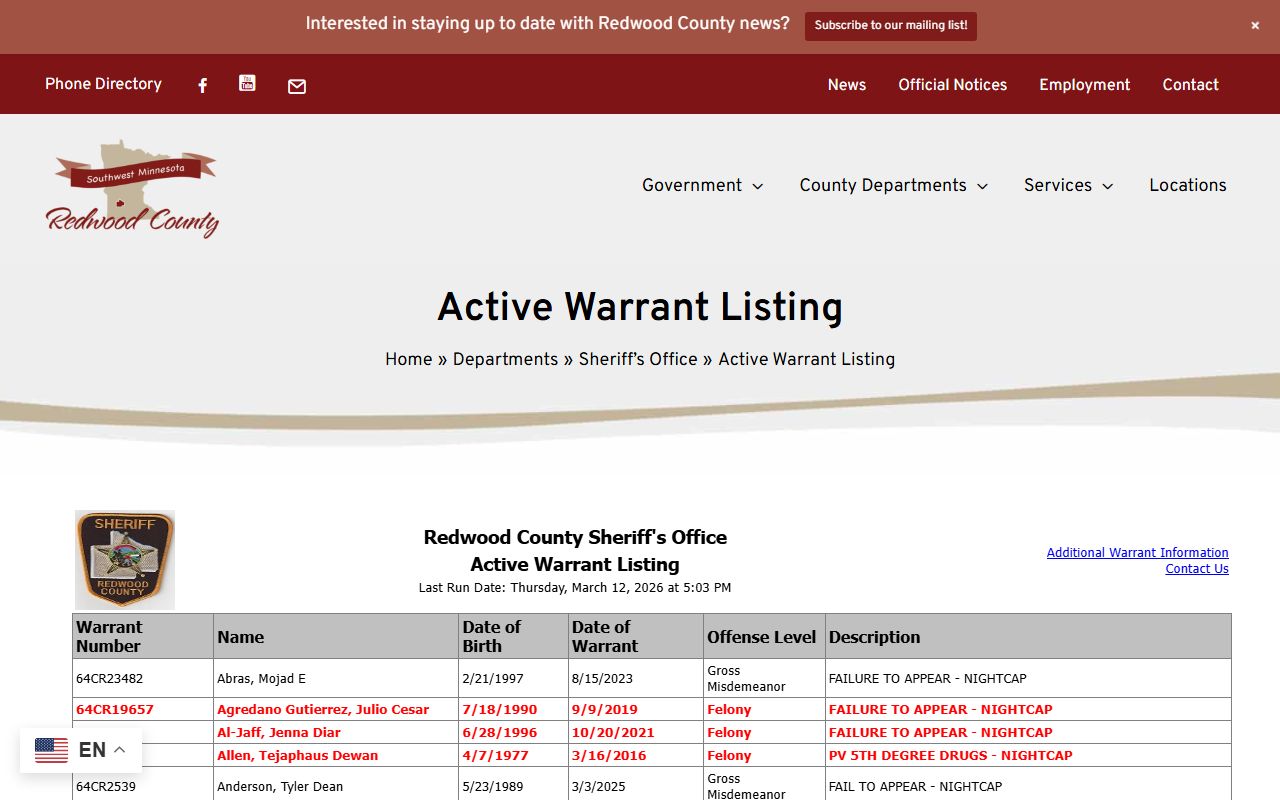Click the PV 5TH DEGREE DRUGS description
1280x800 pixels.
point(950,756)
